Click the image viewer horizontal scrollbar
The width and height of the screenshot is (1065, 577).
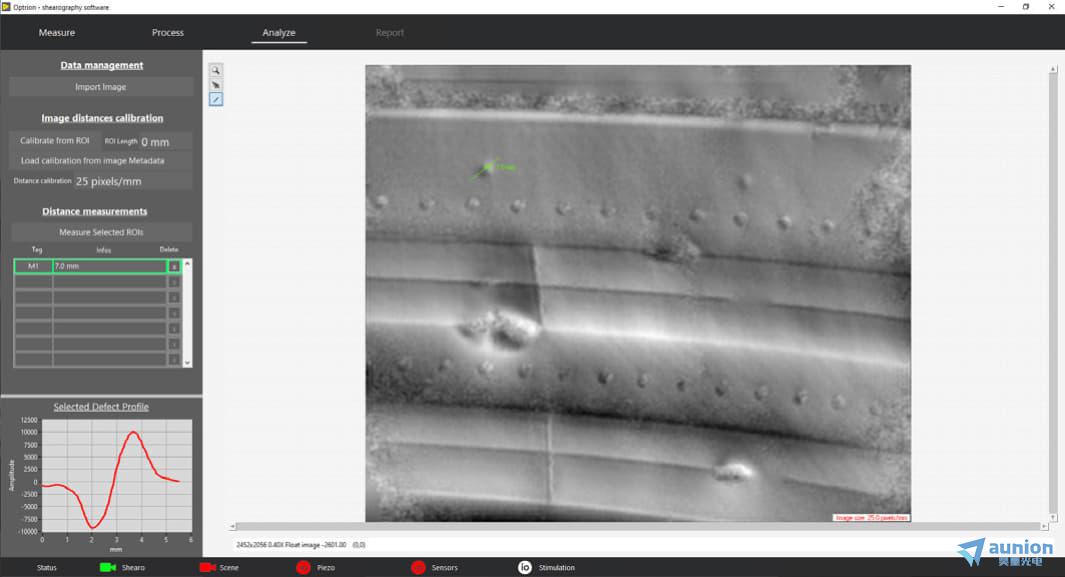638,526
